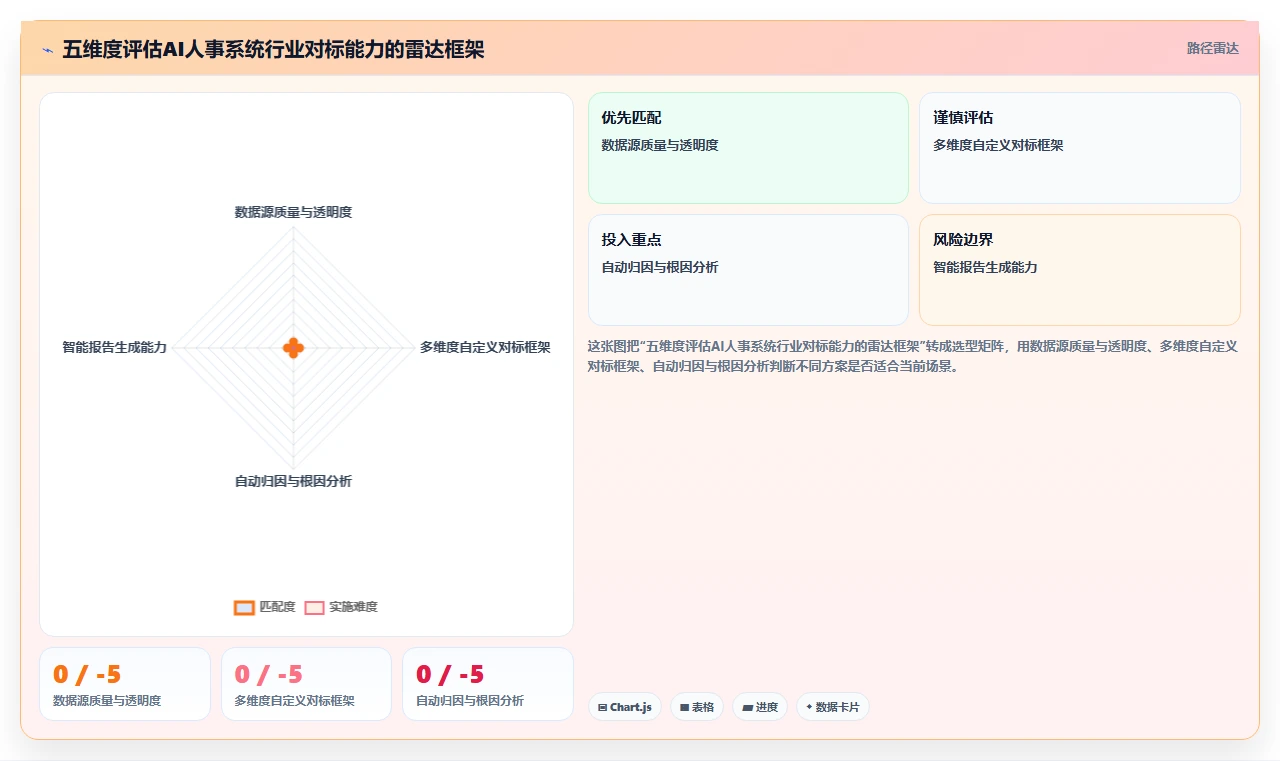The image size is (1280, 761).
Task: Click 数据源质量与透明度 text in 优先匹配 card
Action: pos(660,145)
